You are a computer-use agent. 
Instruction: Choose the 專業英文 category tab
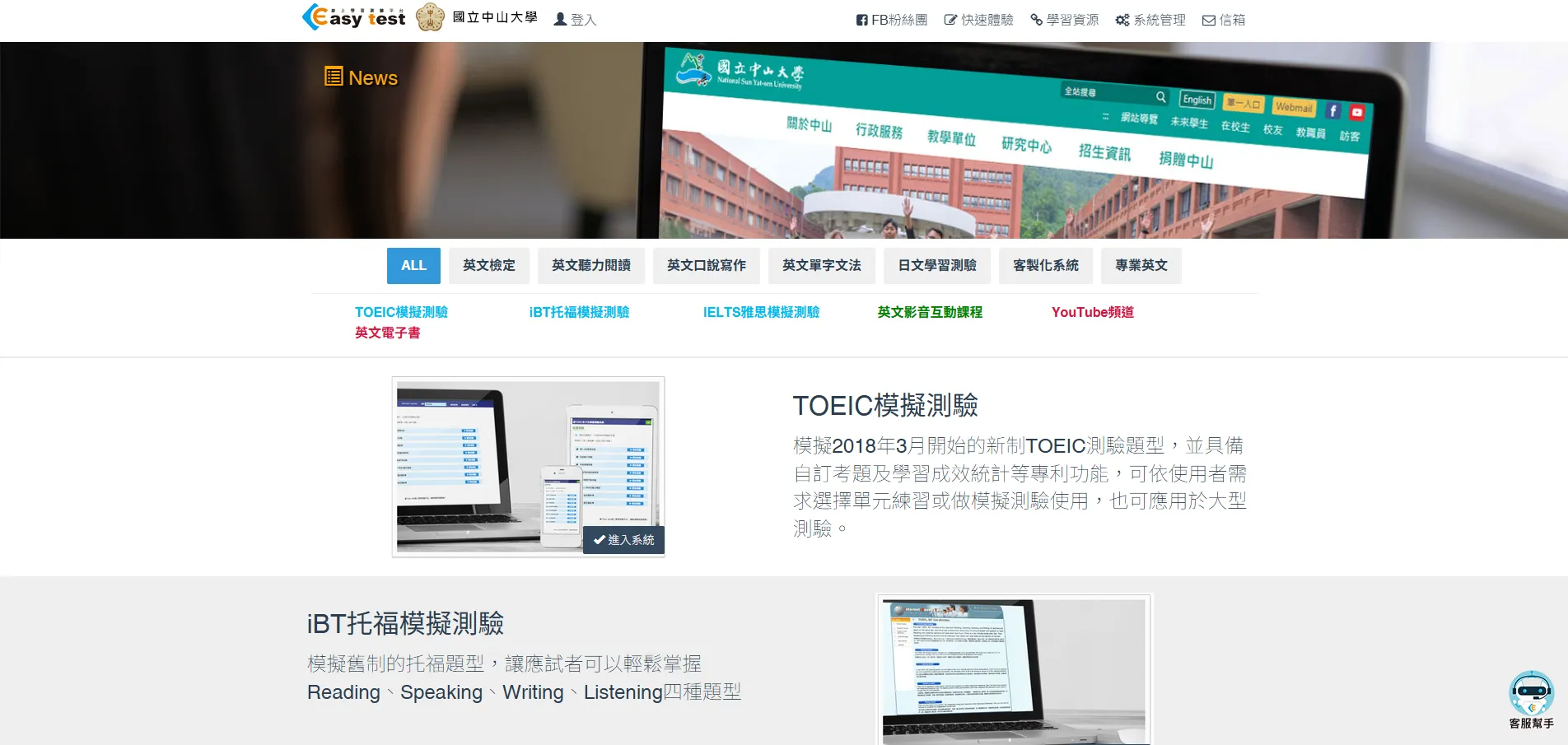tap(1141, 266)
